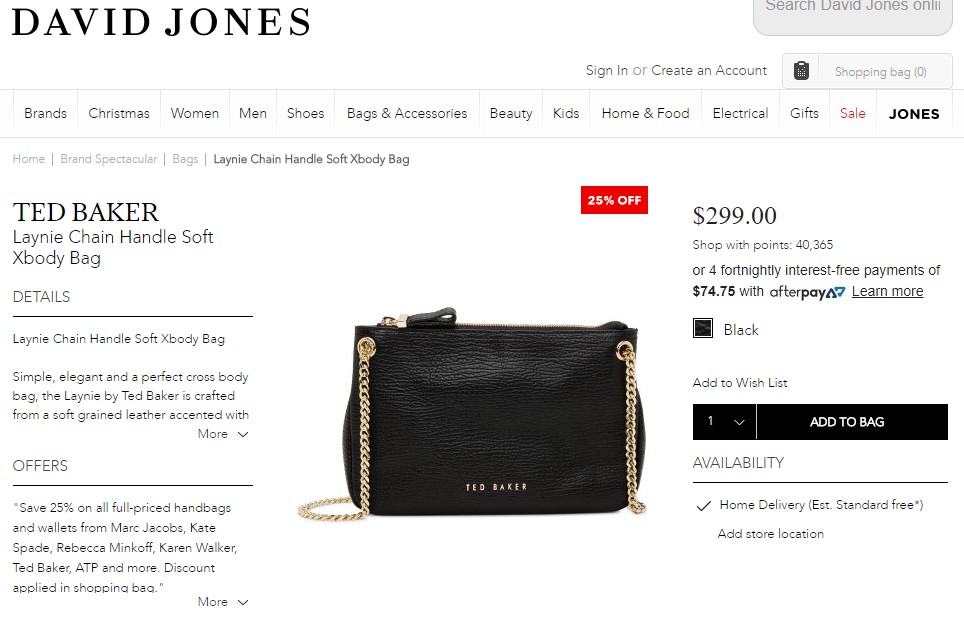Open the quantity dropdown
The height and width of the screenshot is (629, 964).
tap(724, 422)
